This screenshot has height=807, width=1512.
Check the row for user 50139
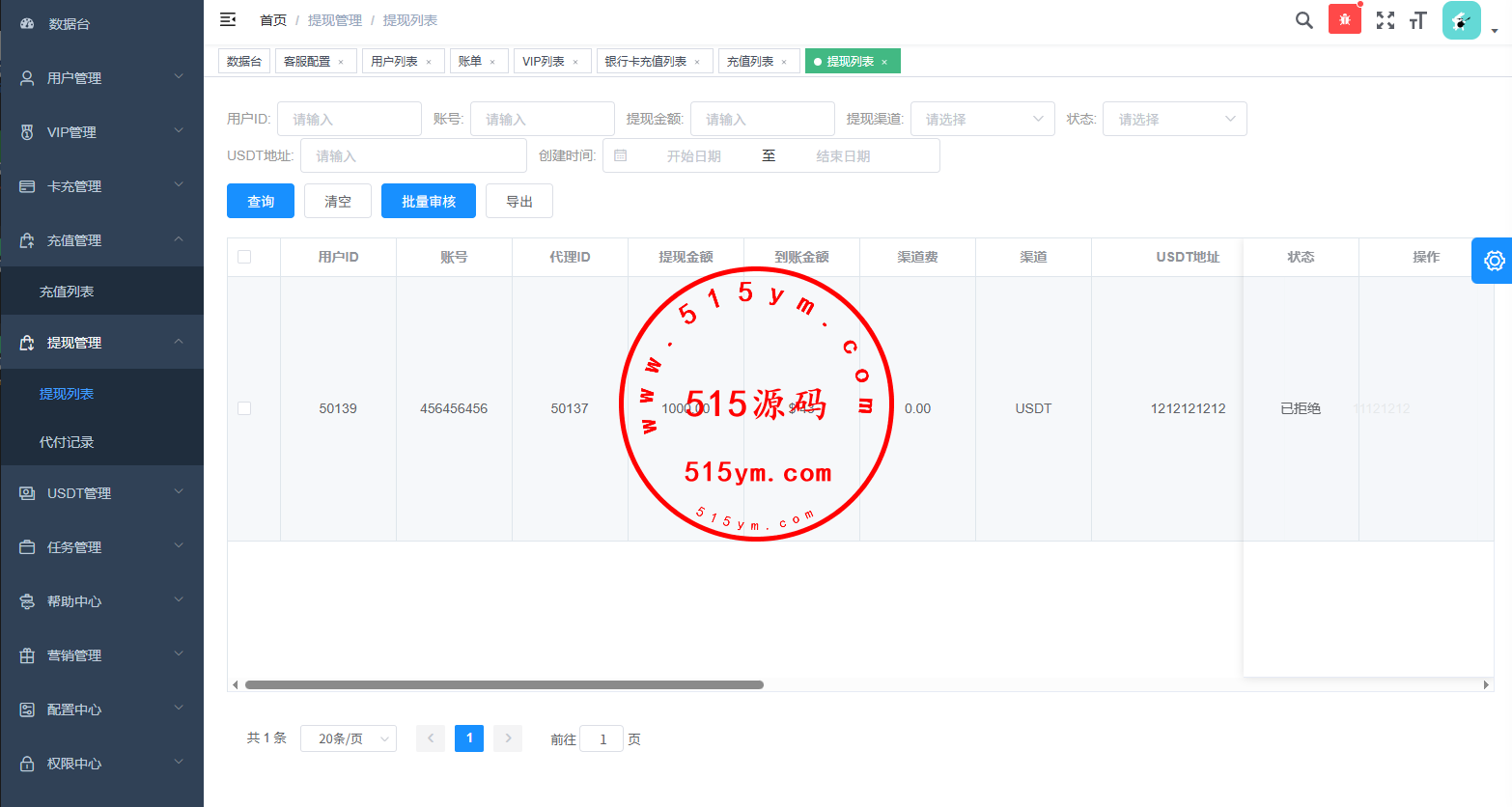[x=244, y=408]
